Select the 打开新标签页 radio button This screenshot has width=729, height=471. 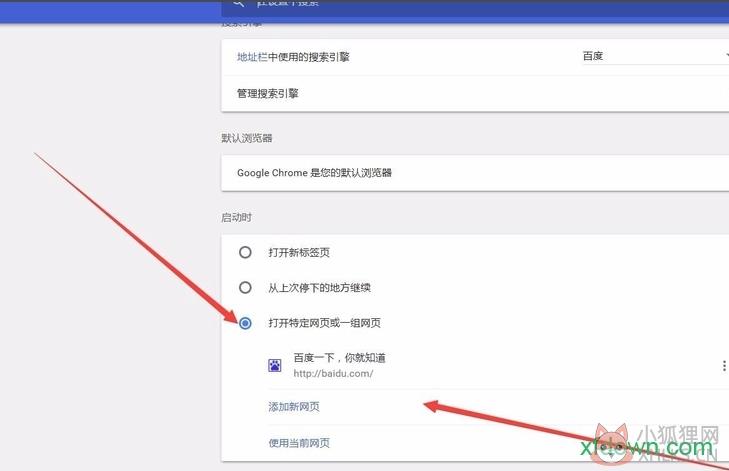245,252
